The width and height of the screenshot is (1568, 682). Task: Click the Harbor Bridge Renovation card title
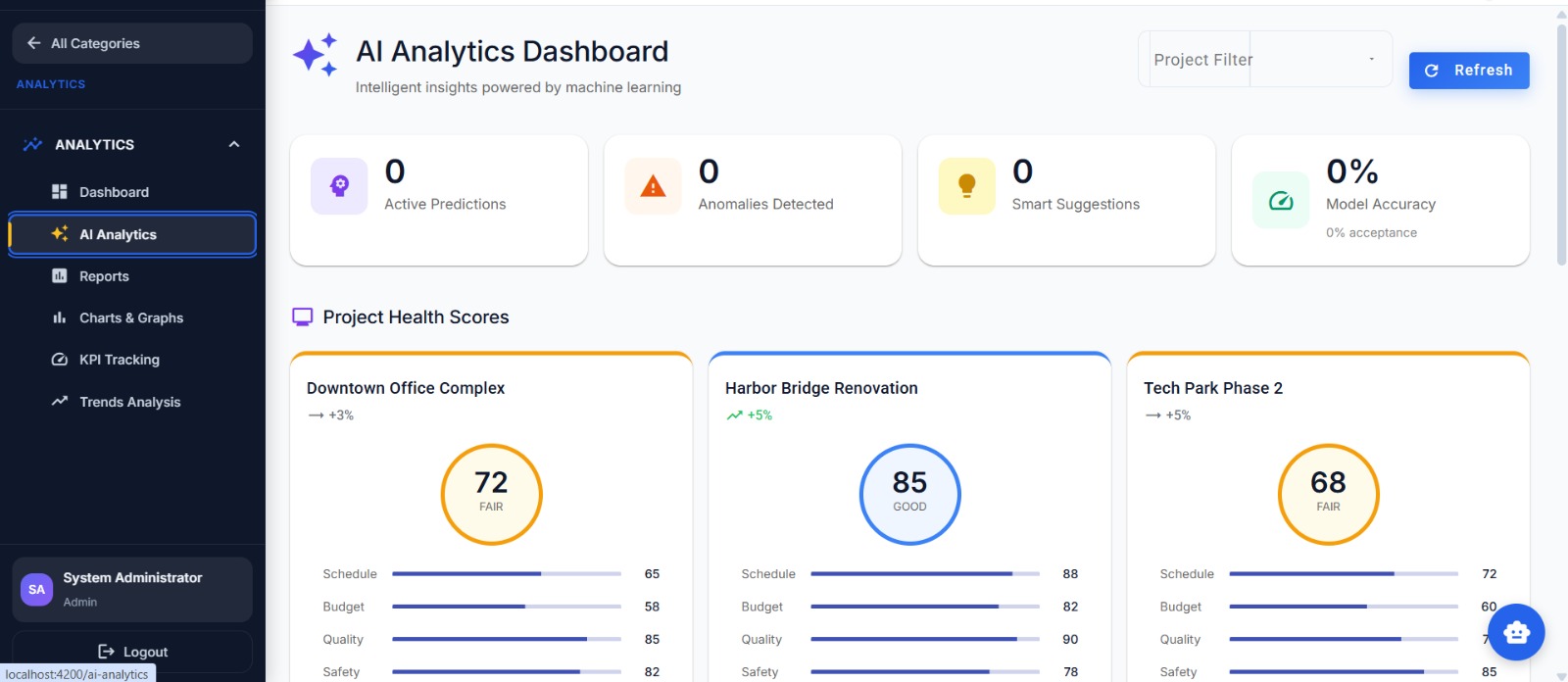coord(821,388)
